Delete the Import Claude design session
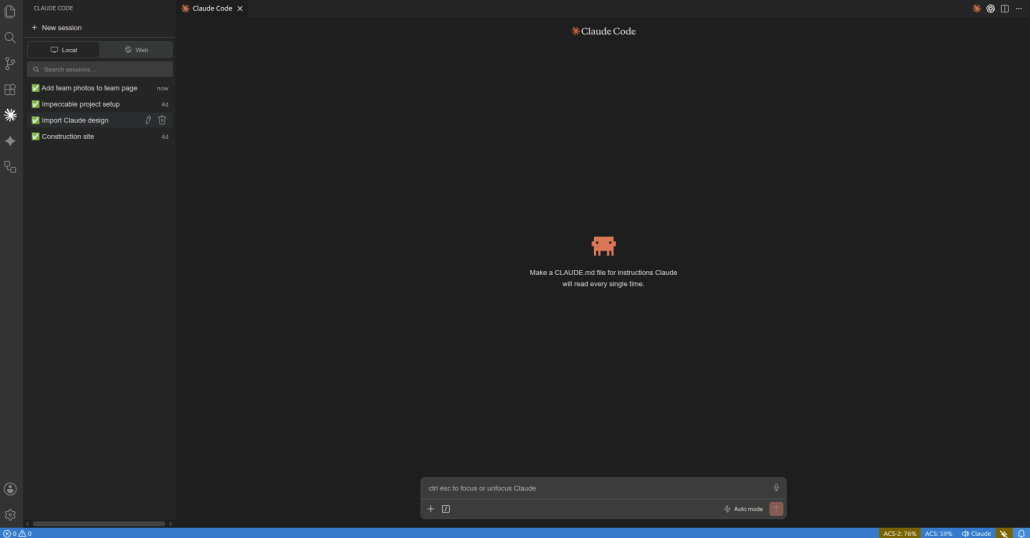This screenshot has width=1030, height=538. click(162, 120)
